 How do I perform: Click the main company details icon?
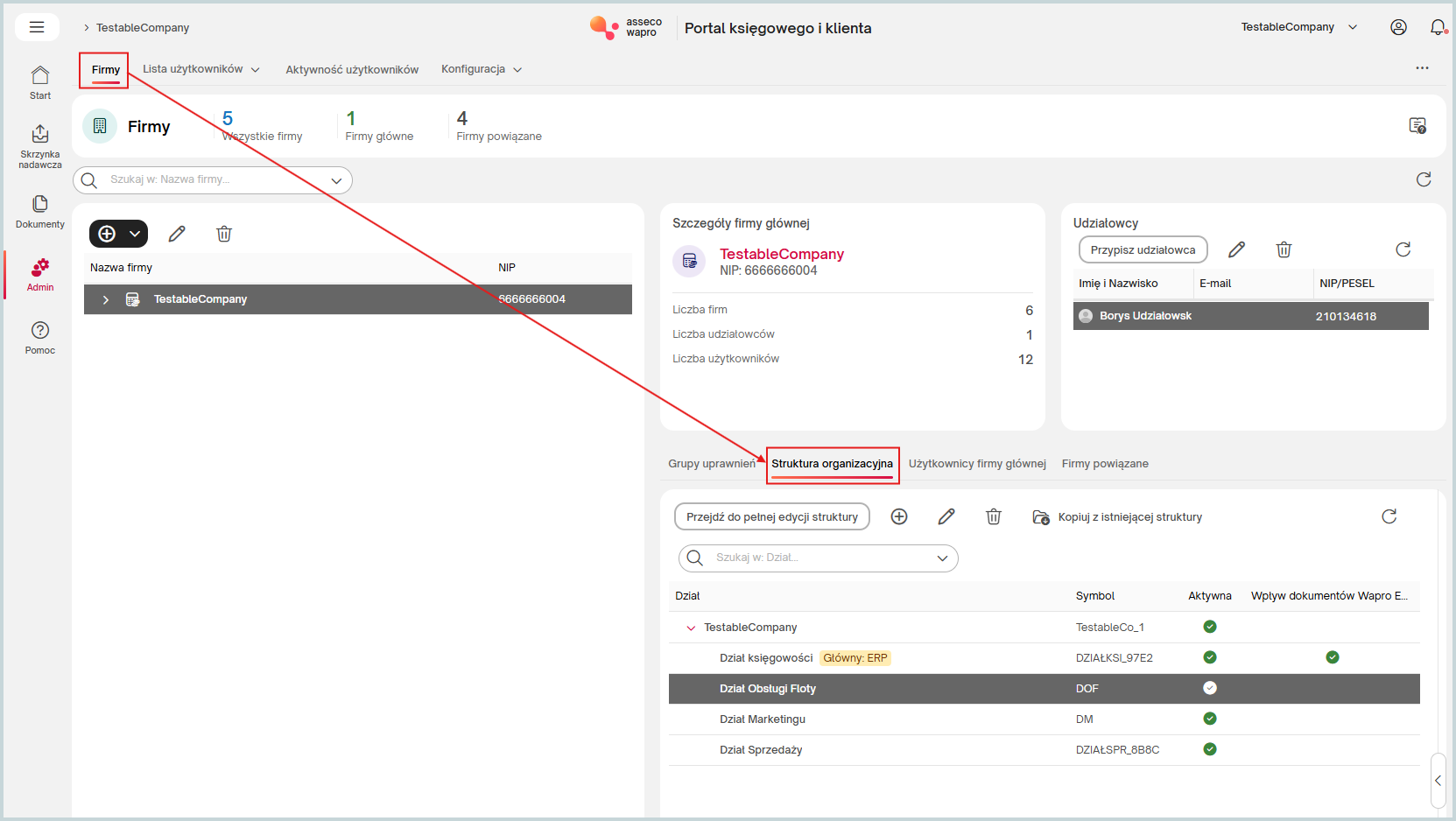689,261
